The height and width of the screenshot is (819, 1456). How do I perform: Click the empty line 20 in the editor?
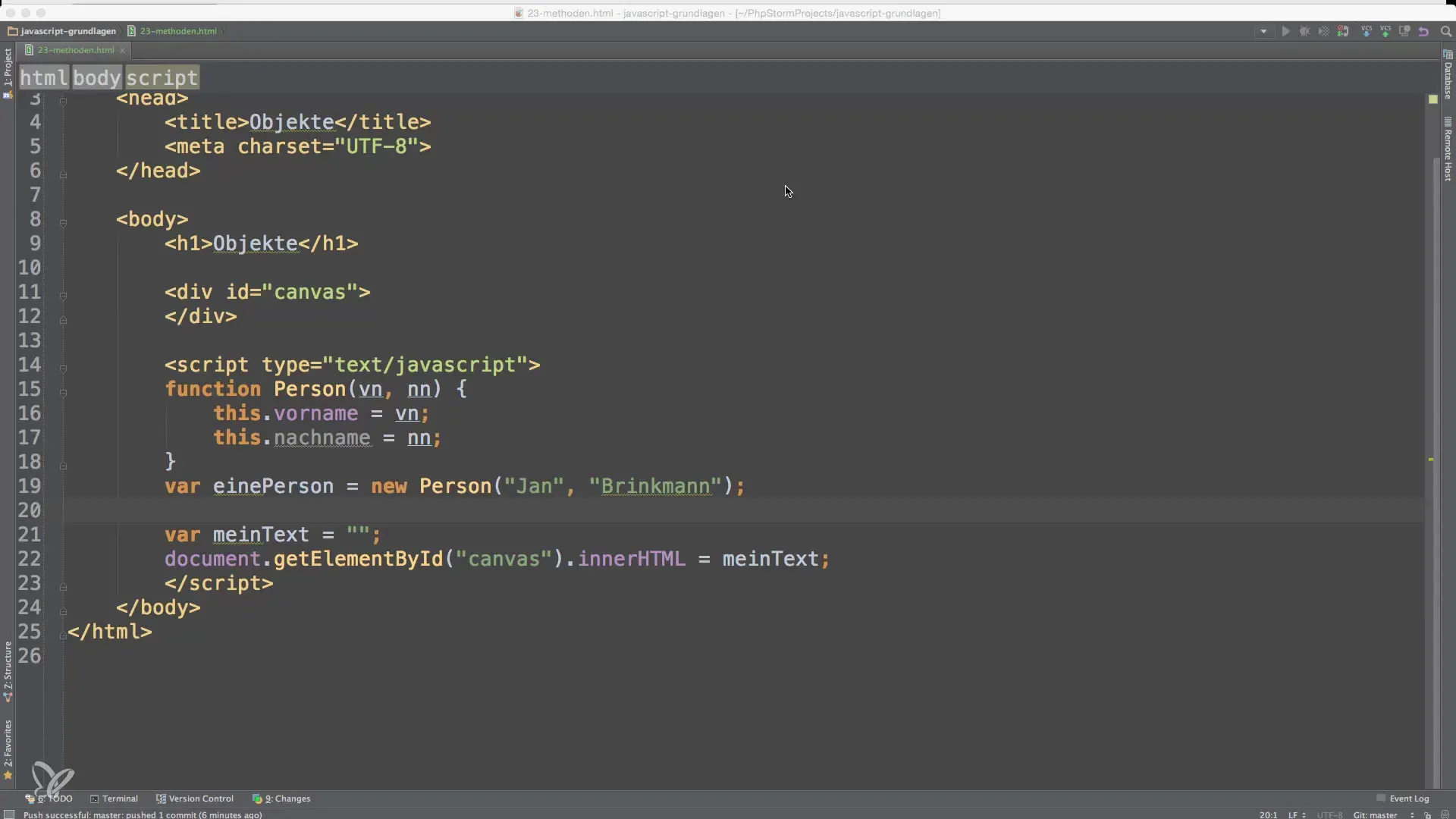click(743, 510)
